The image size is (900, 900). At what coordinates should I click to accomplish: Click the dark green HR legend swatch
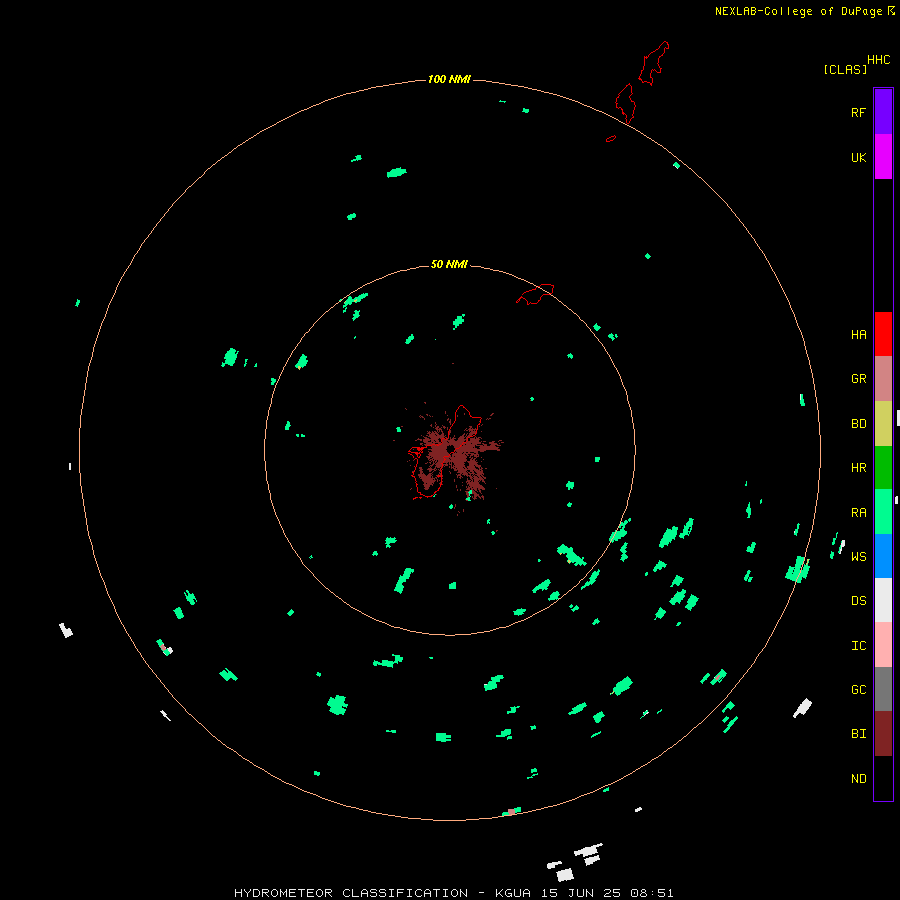(883, 468)
